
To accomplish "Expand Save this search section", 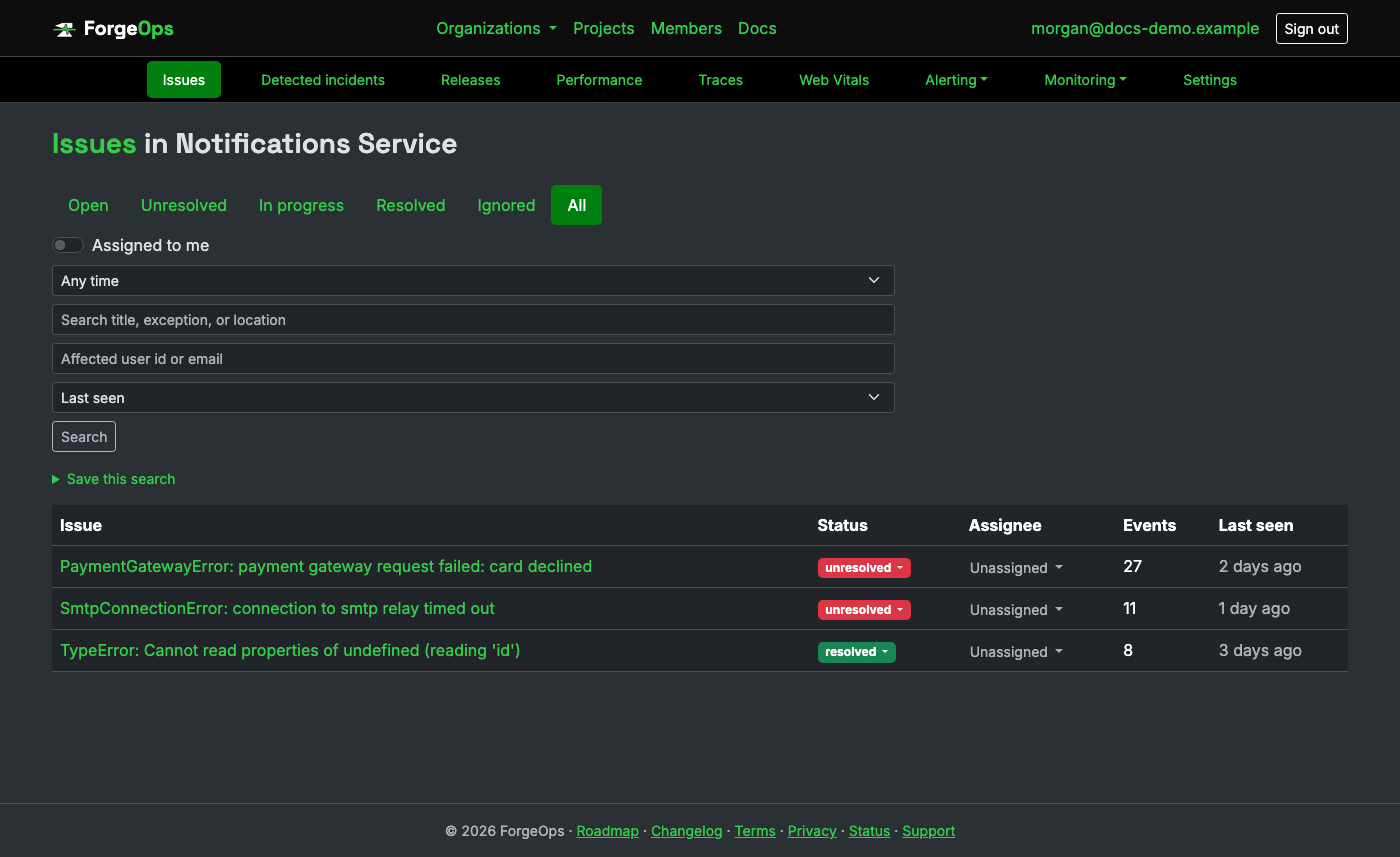I will [114, 479].
